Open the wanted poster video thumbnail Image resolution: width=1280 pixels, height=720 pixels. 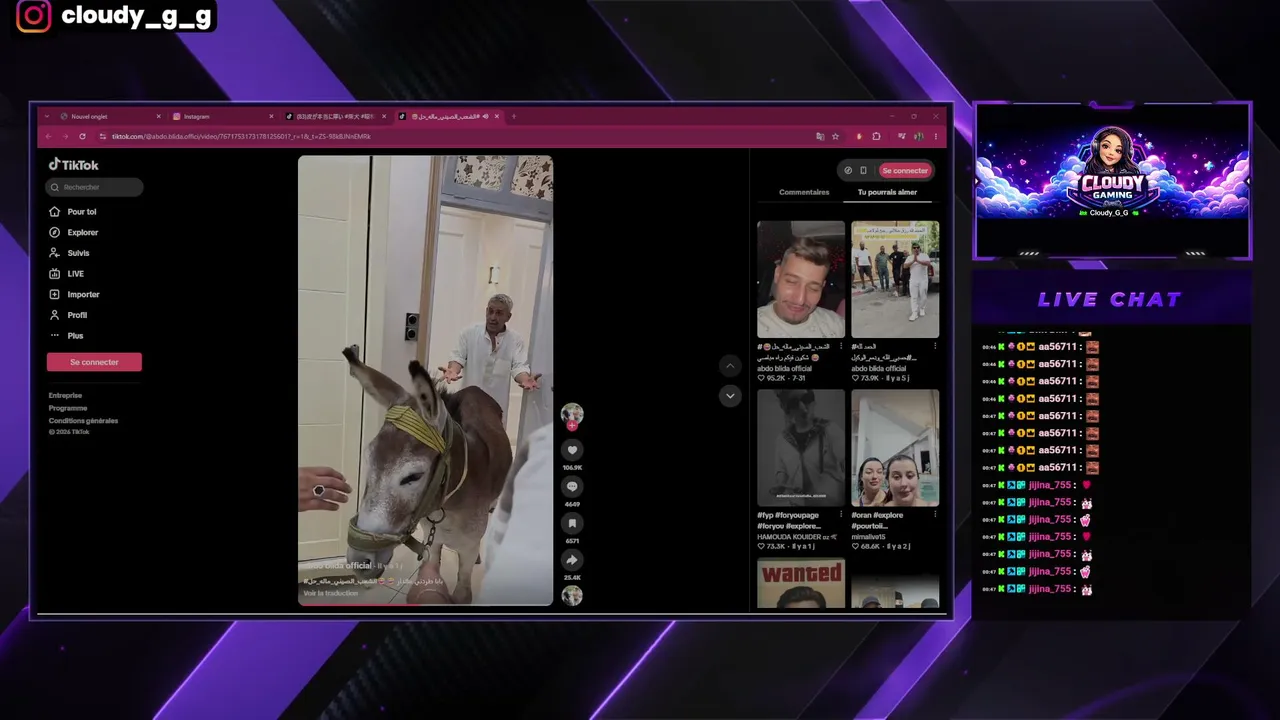coord(801,583)
